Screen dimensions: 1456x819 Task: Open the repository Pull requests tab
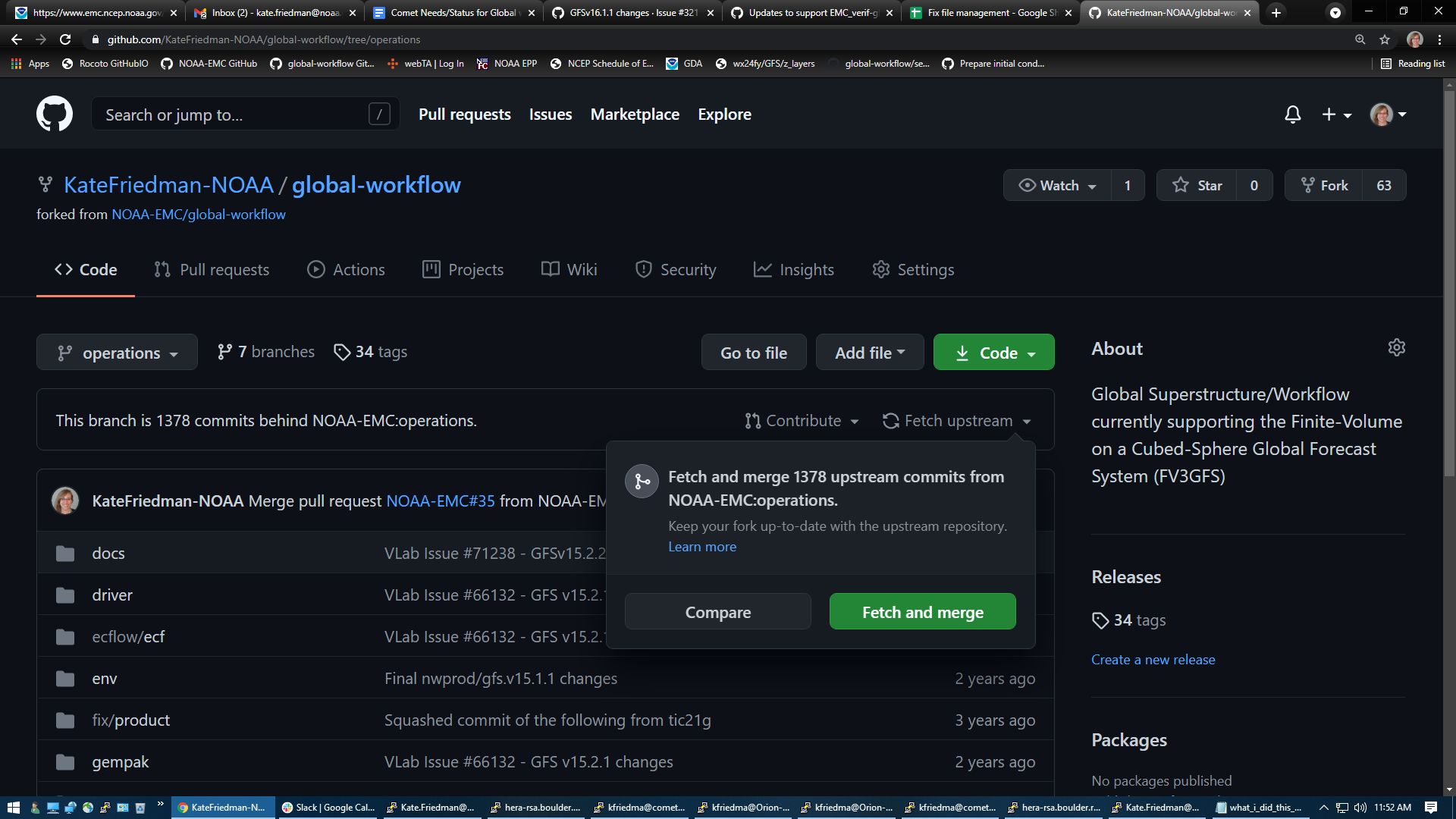tap(212, 270)
